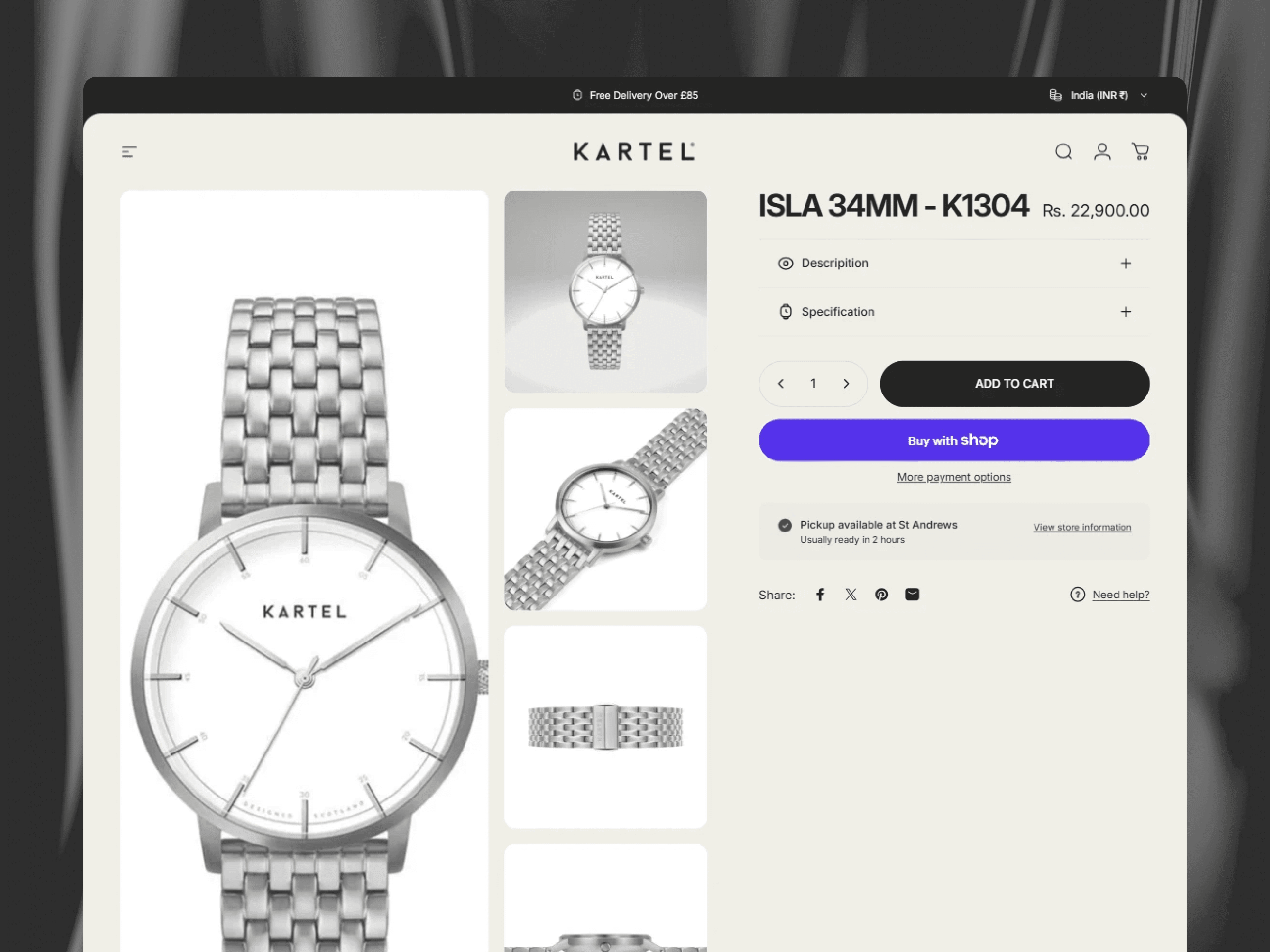1270x952 pixels.
Task: Decrease quantity with left arrow
Action: tap(781, 384)
